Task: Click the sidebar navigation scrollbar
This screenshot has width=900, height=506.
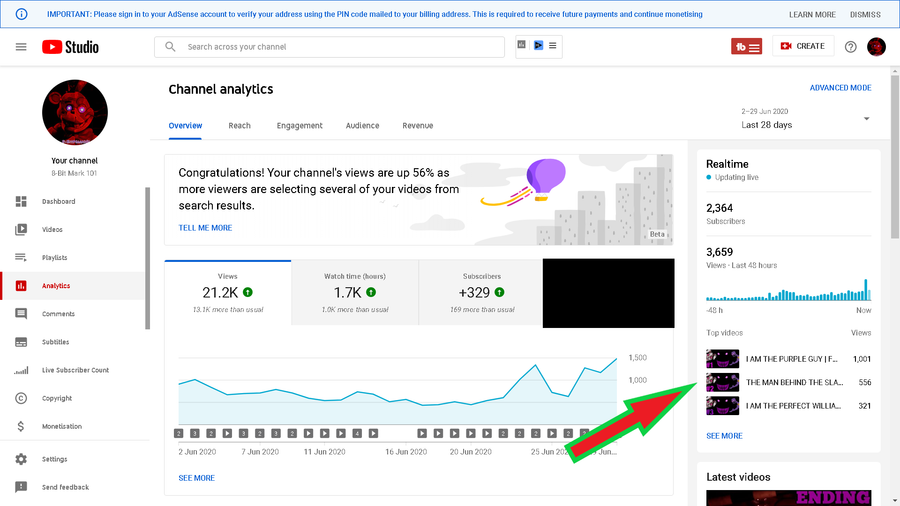Action: pyautogui.click(x=148, y=258)
